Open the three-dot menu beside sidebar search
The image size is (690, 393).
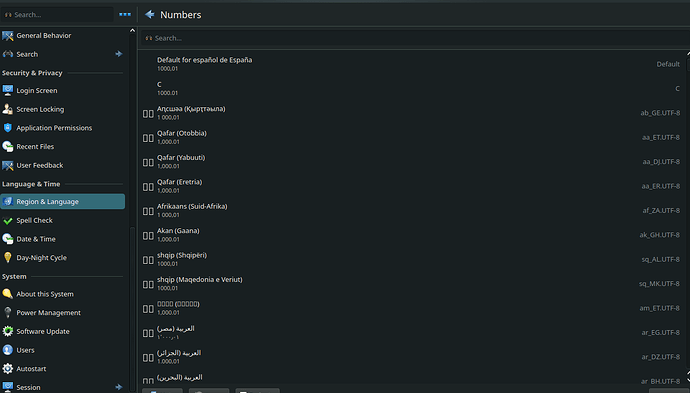click(125, 15)
